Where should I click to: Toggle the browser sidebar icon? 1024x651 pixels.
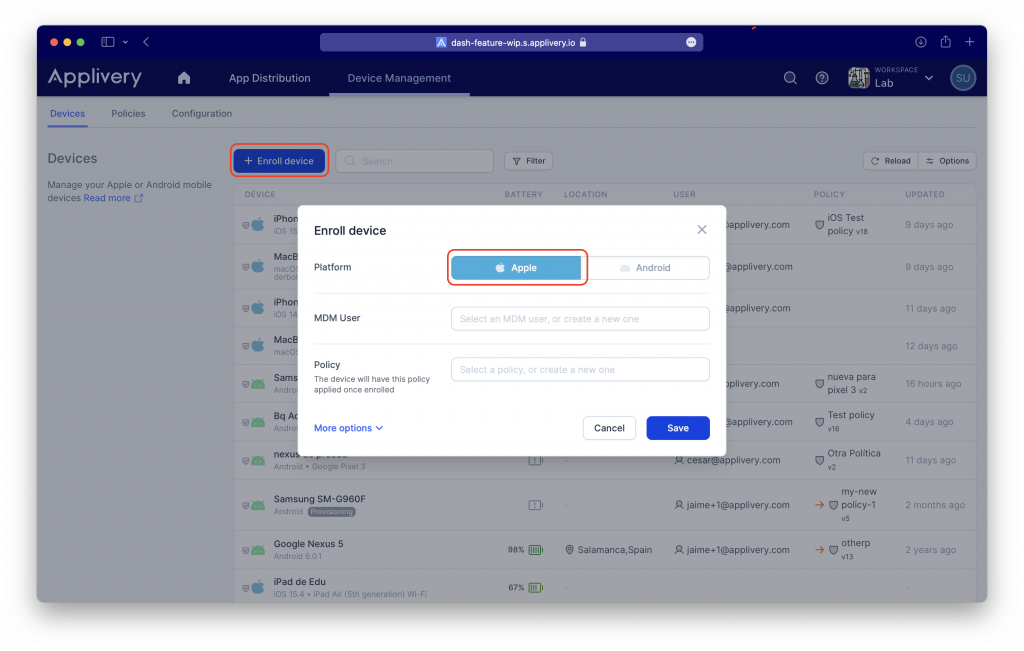pyautogui.click(x=108, y=42)
